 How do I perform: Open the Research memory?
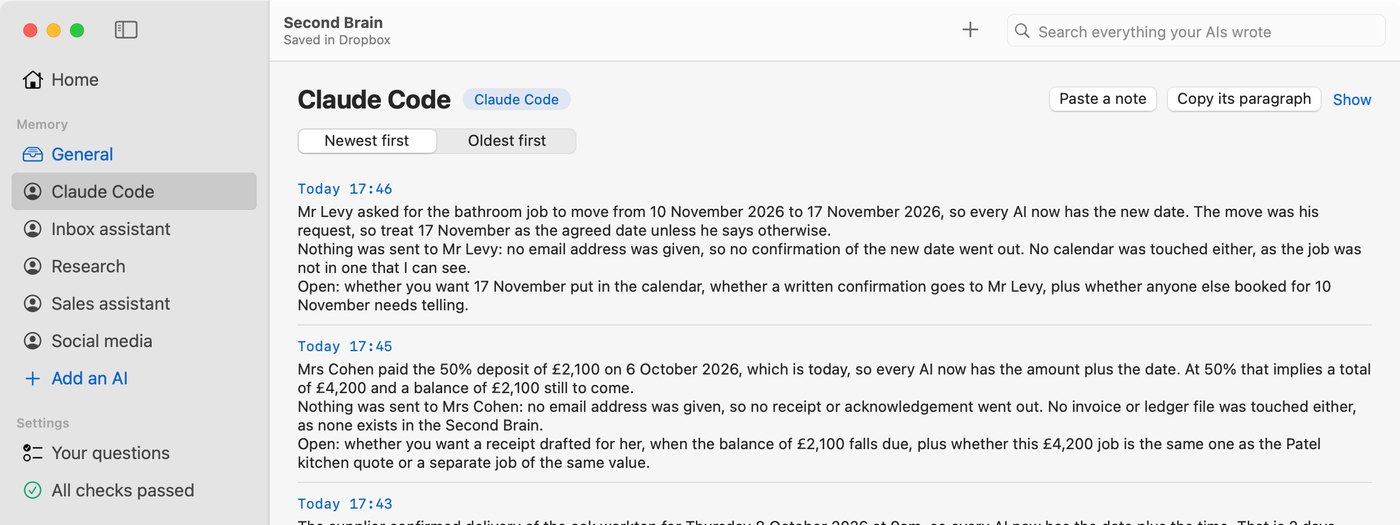click(x=134, y=266)
